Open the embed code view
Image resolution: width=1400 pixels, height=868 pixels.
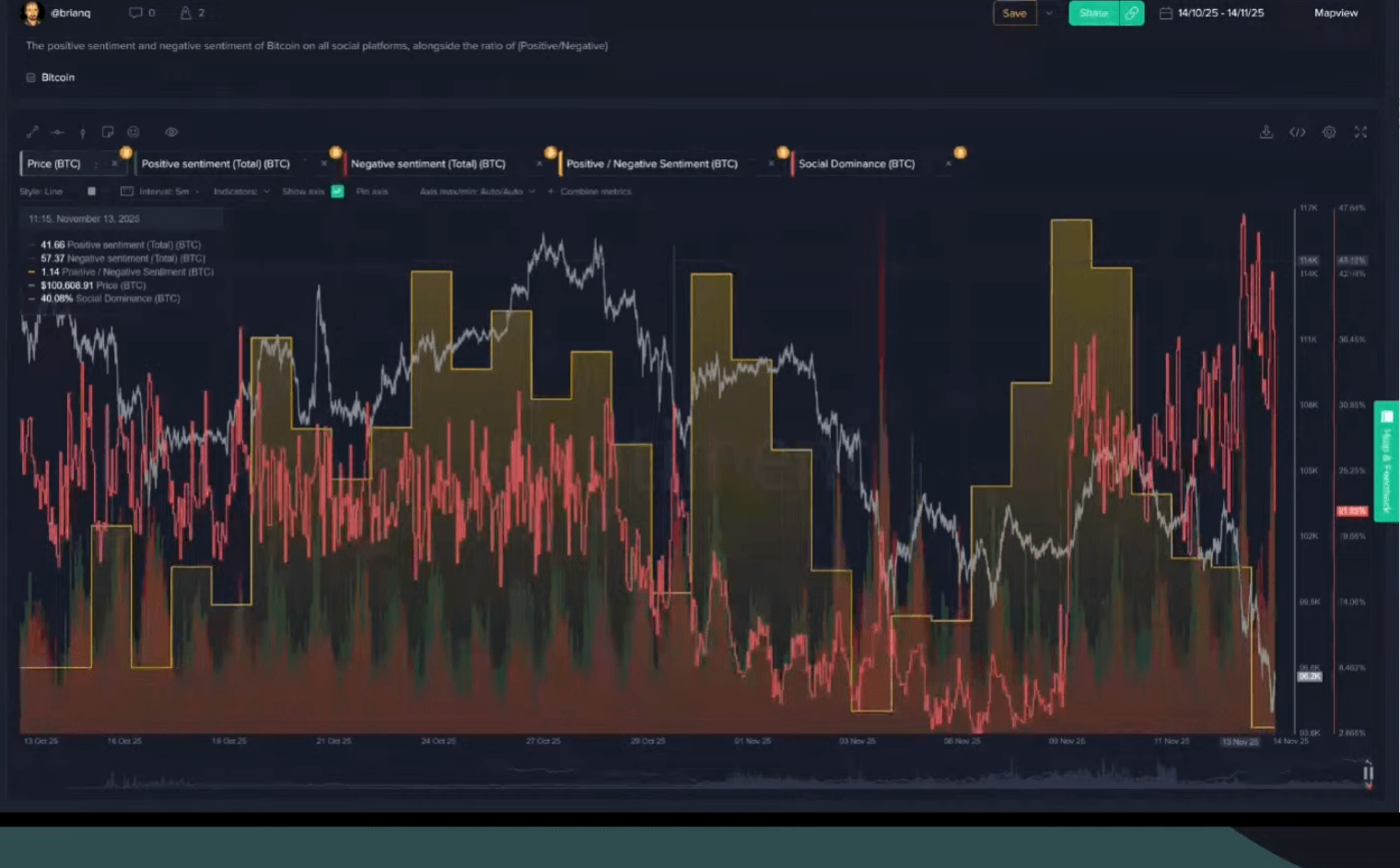(x=1298, y=133)
